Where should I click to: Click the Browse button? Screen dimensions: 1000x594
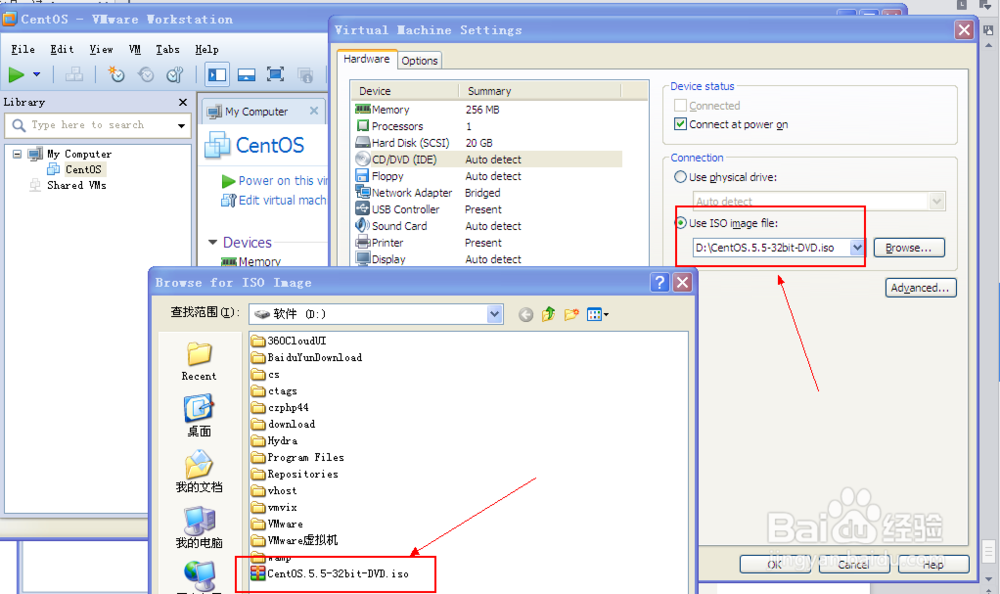(x=909, y=248)
